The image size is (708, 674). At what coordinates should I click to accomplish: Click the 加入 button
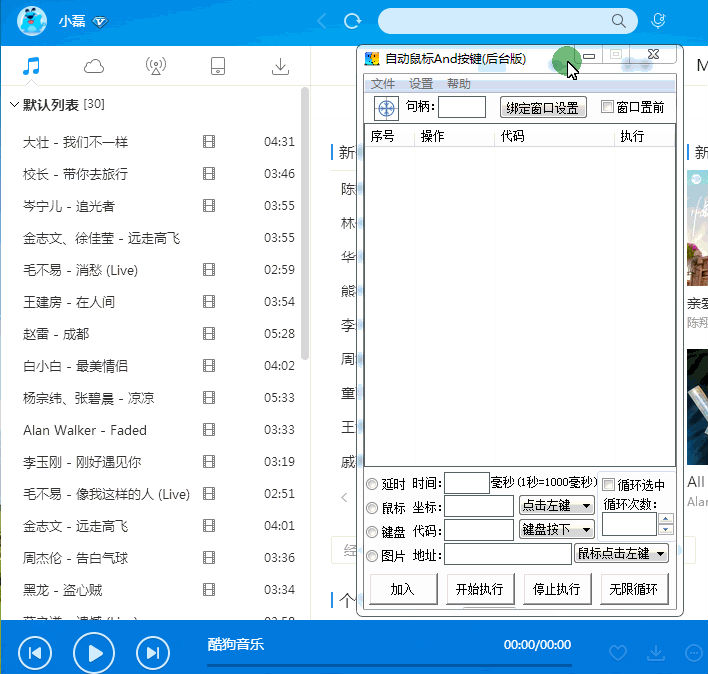coord(403,589)
